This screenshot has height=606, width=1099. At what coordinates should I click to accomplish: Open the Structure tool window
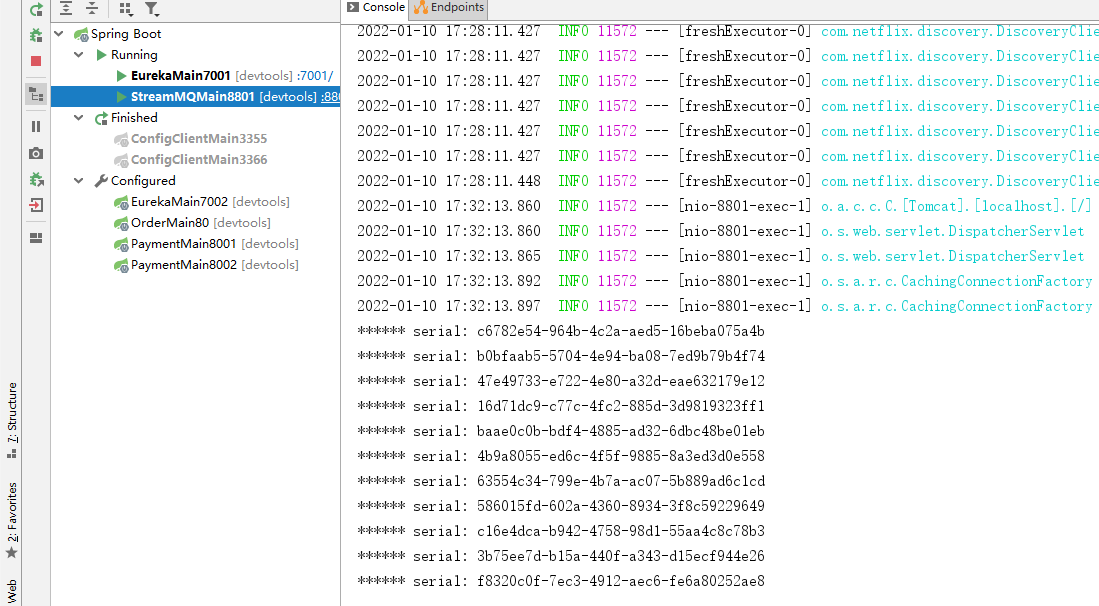pyautogui.click(x=11, y=420)
